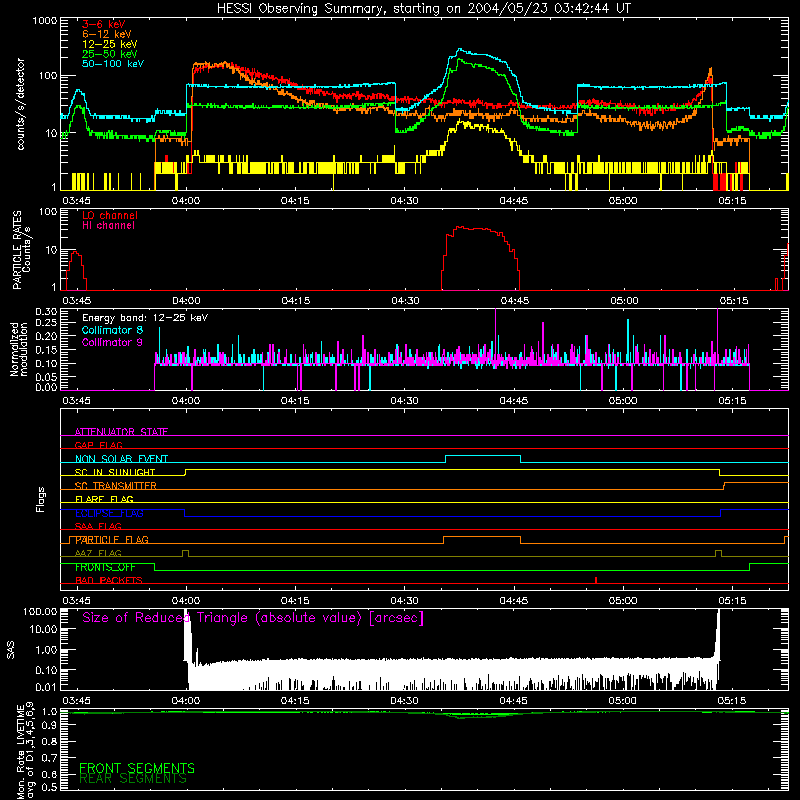The width and height of the screenshot is (800, 800).
Task: Click the Size of Reduced Triangle label
Action: coord(253,618)
